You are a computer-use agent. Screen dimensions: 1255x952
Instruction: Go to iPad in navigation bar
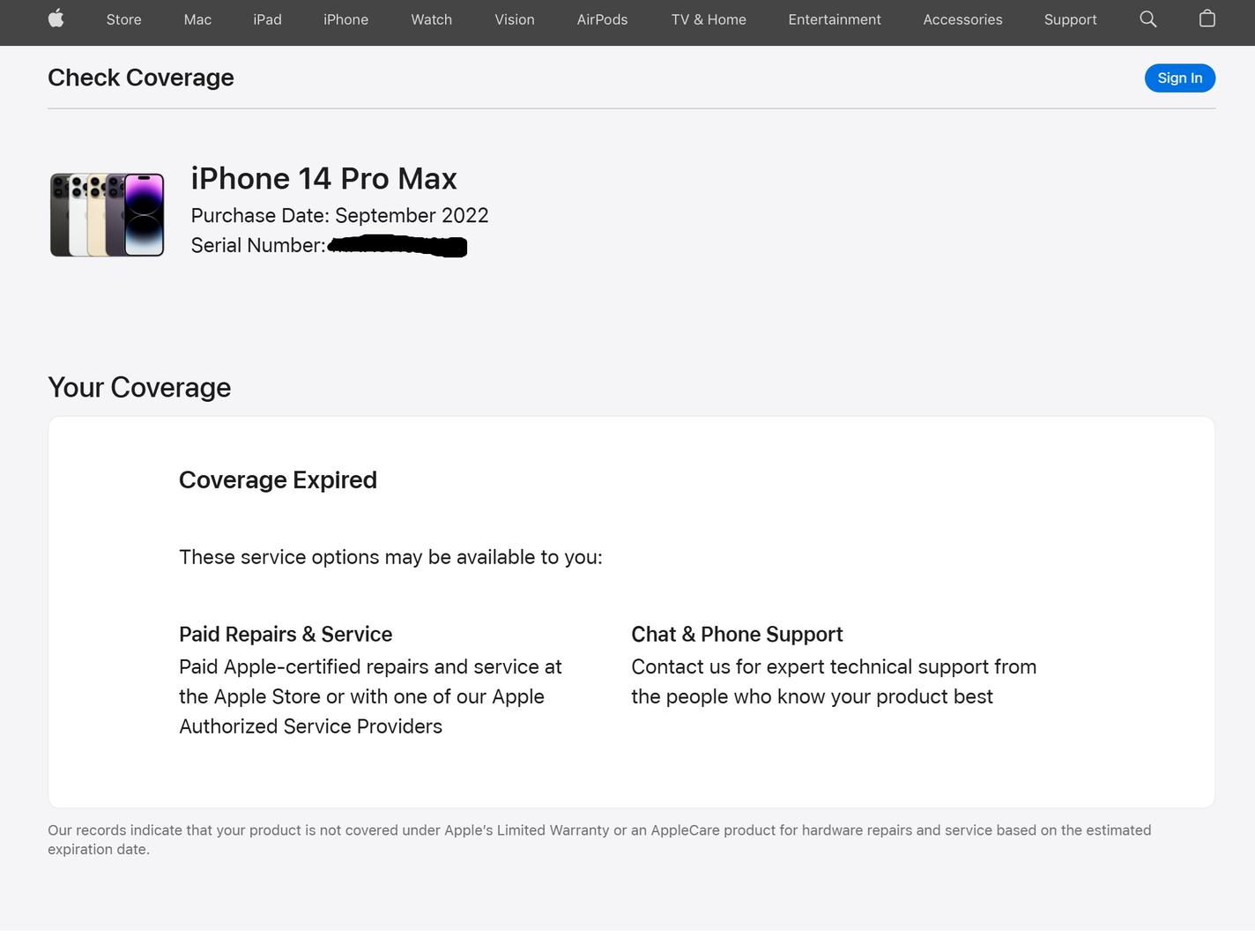(268, 19)
